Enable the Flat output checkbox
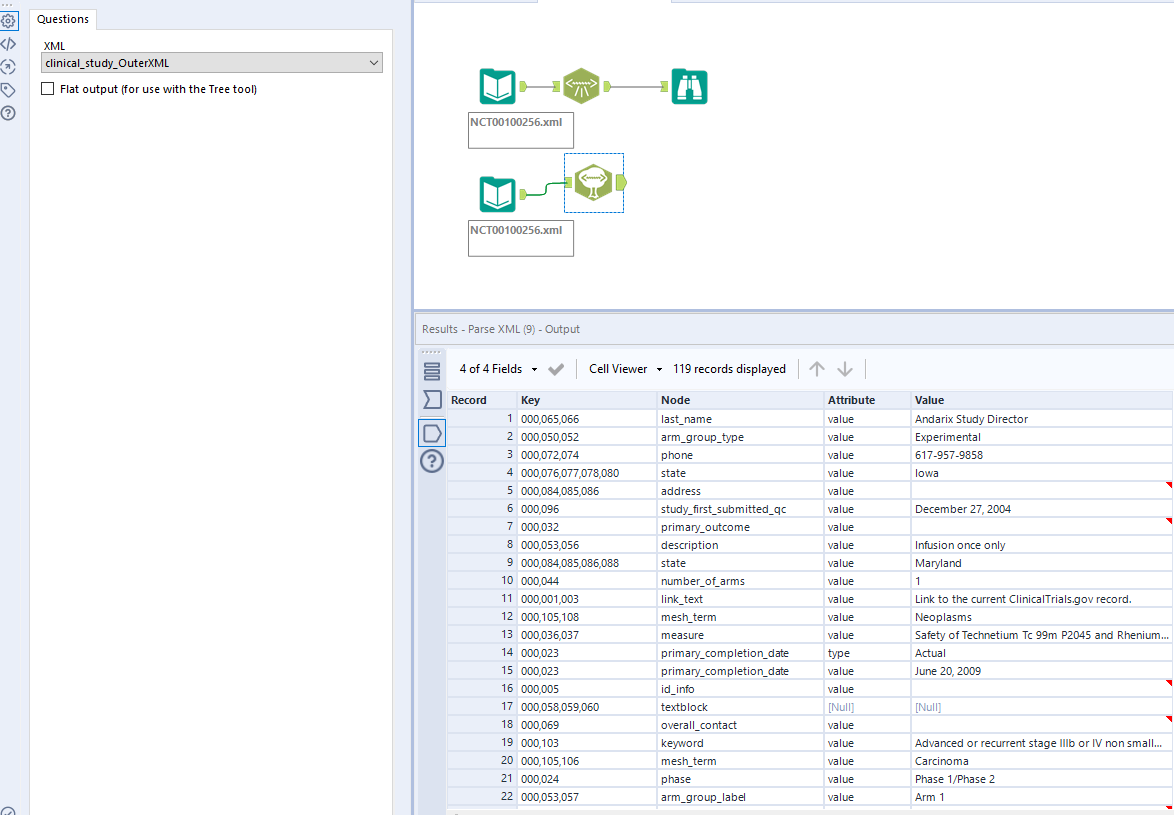 pos(48,89)
